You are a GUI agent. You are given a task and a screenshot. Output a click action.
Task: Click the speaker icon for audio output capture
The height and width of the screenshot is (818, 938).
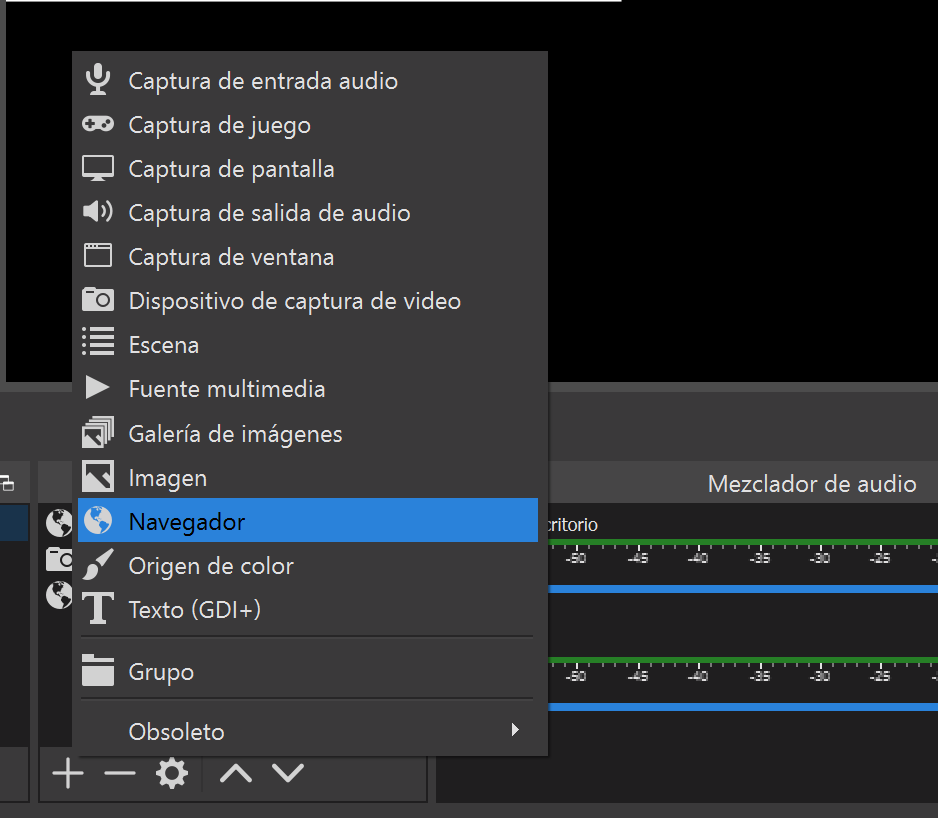(97, 212)
